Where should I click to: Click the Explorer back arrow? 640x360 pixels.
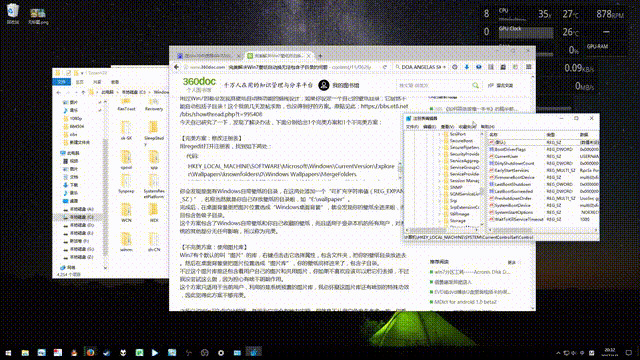58,93
